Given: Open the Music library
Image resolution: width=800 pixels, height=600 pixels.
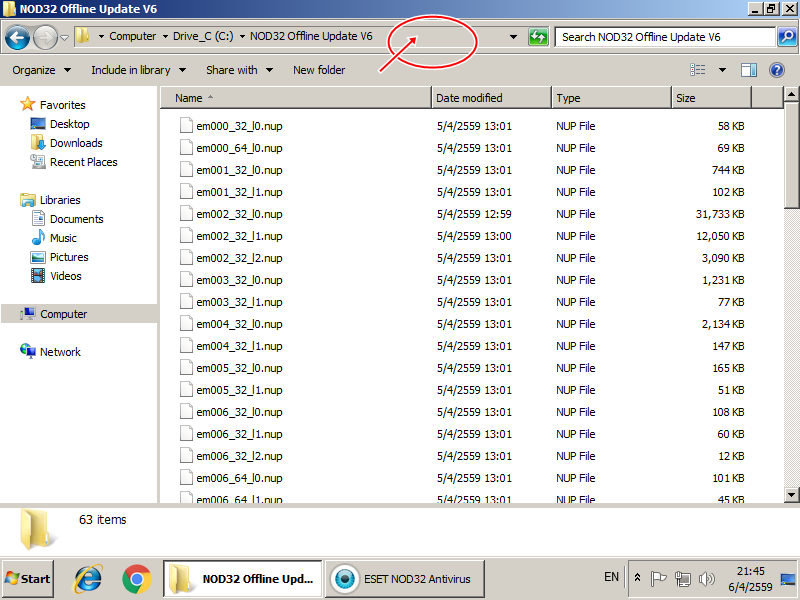Looking at the screenshot, I should 63,238.
